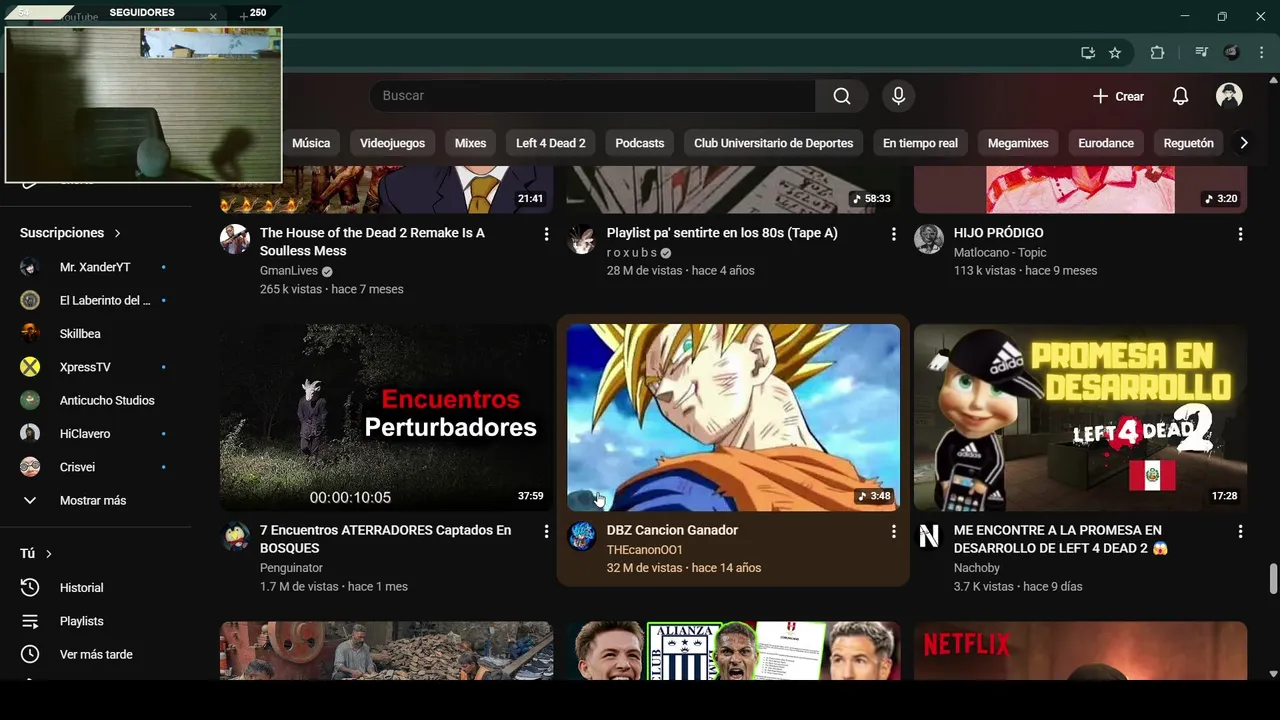Select the Podcasts filter chip
This screenshot has width=1280, height=720.
point(639,143)
